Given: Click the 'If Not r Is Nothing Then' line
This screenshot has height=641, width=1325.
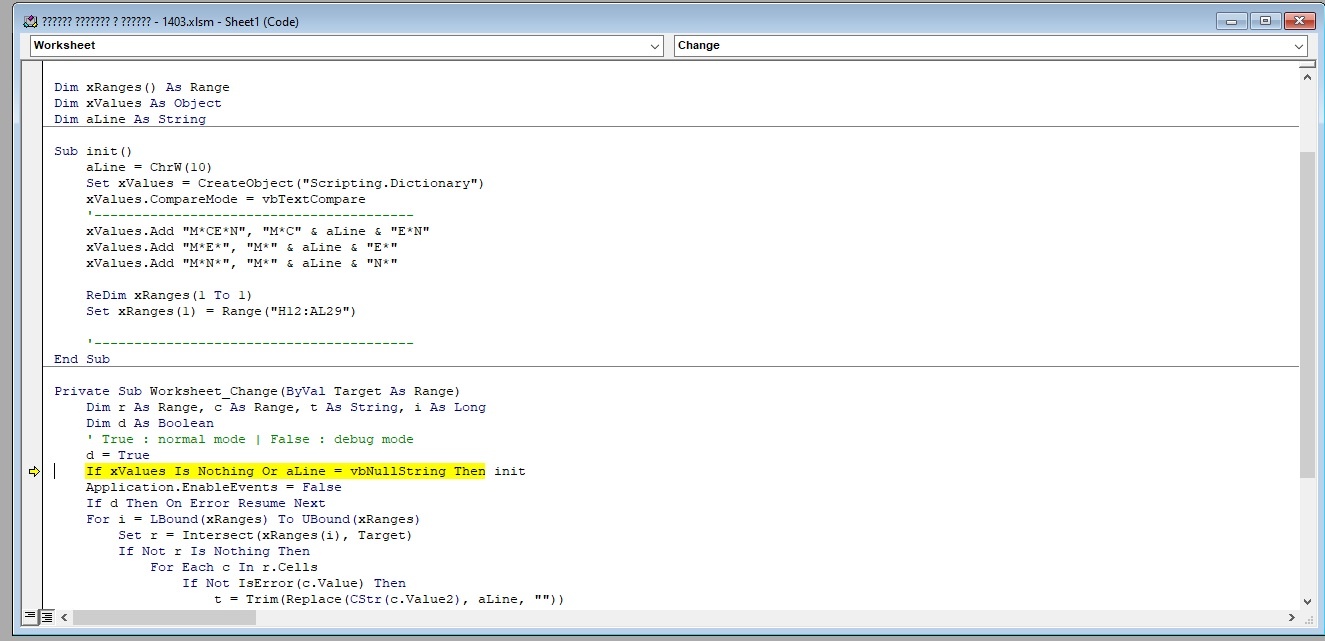Looking at the screenshot, I should point(214,551).
